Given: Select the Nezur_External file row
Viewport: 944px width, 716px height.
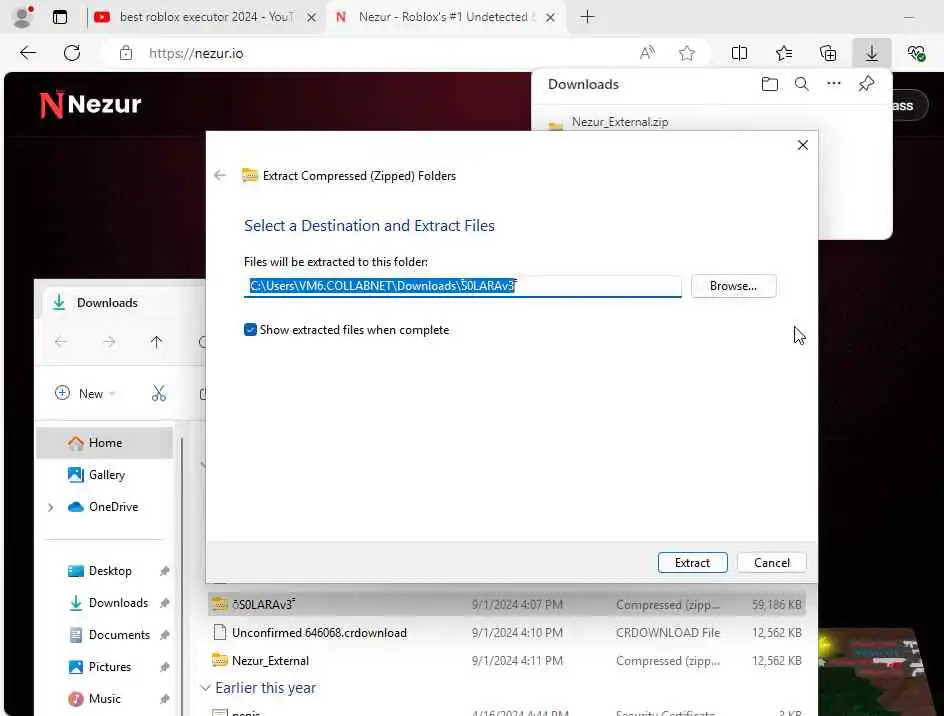Looking at the screenshot, I should (506, 661).
